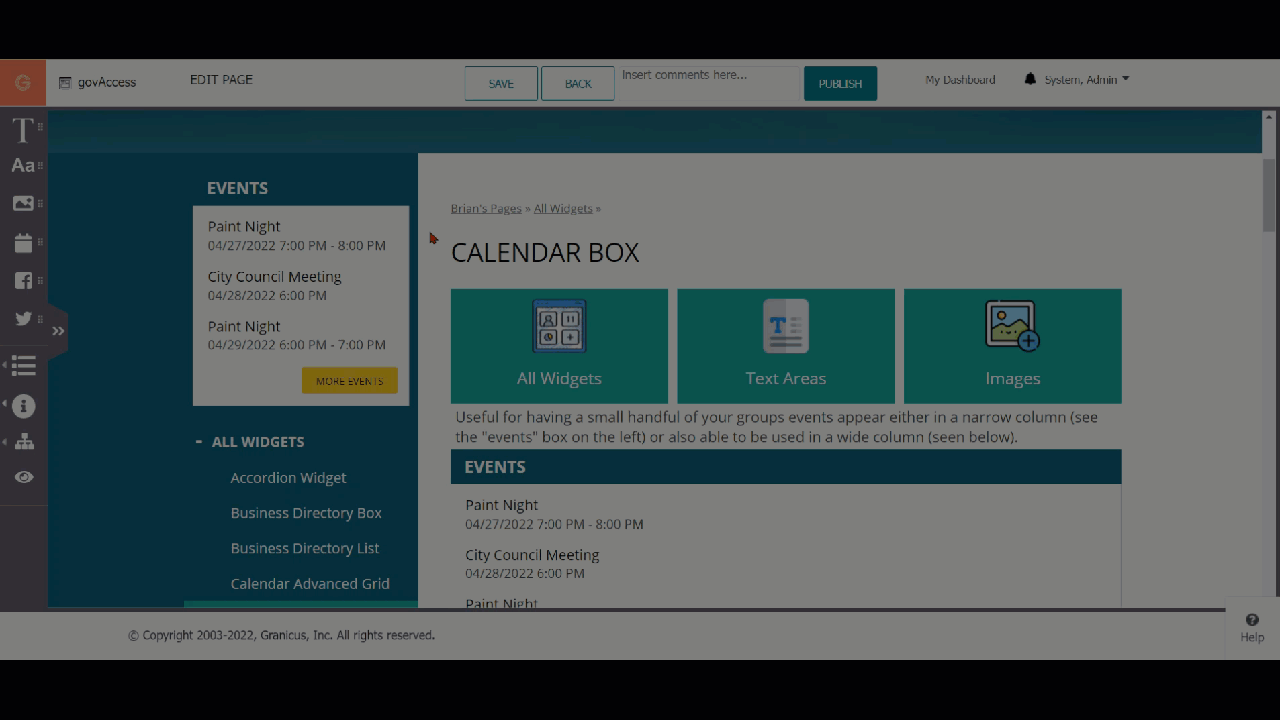
Task: Open the sitemap widget icon
Action: [x=23, y=441]
